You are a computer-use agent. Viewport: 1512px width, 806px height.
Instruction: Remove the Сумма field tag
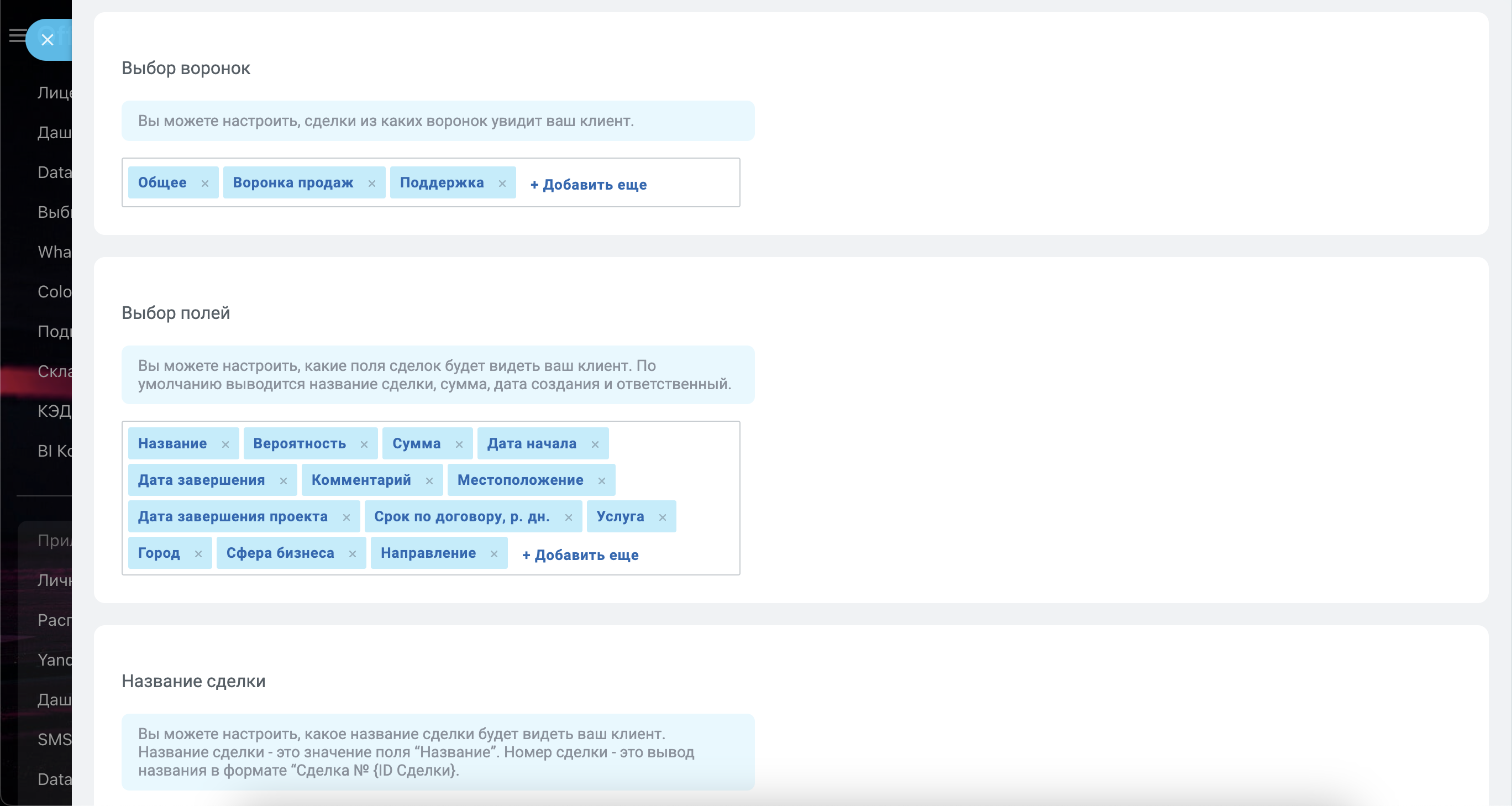pyautogui.click(x=459, y=444)
